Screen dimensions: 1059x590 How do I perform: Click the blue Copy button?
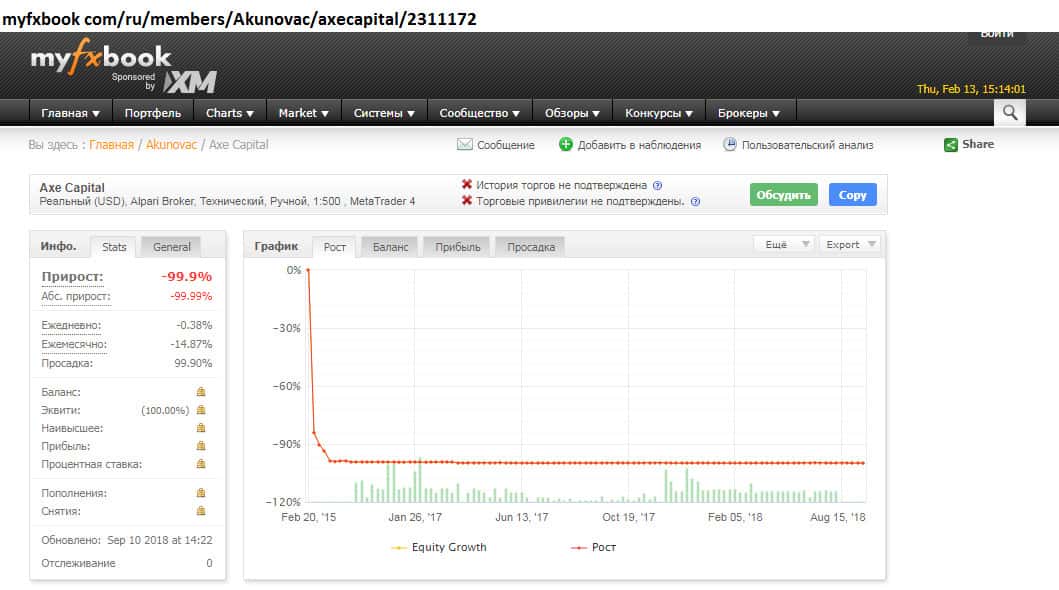(x=852, y=195)
